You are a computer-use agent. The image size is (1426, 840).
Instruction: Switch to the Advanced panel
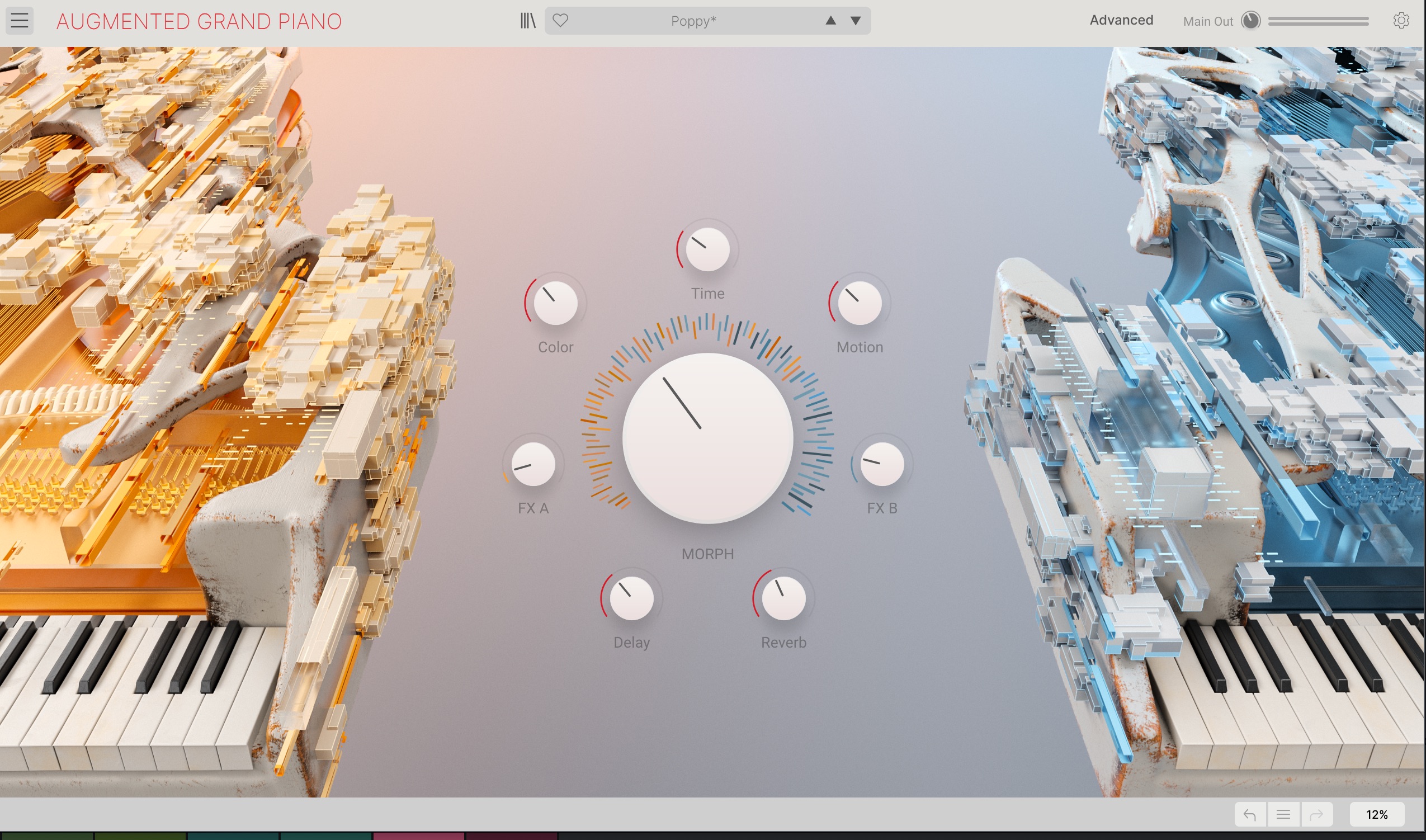(1121, 20)
